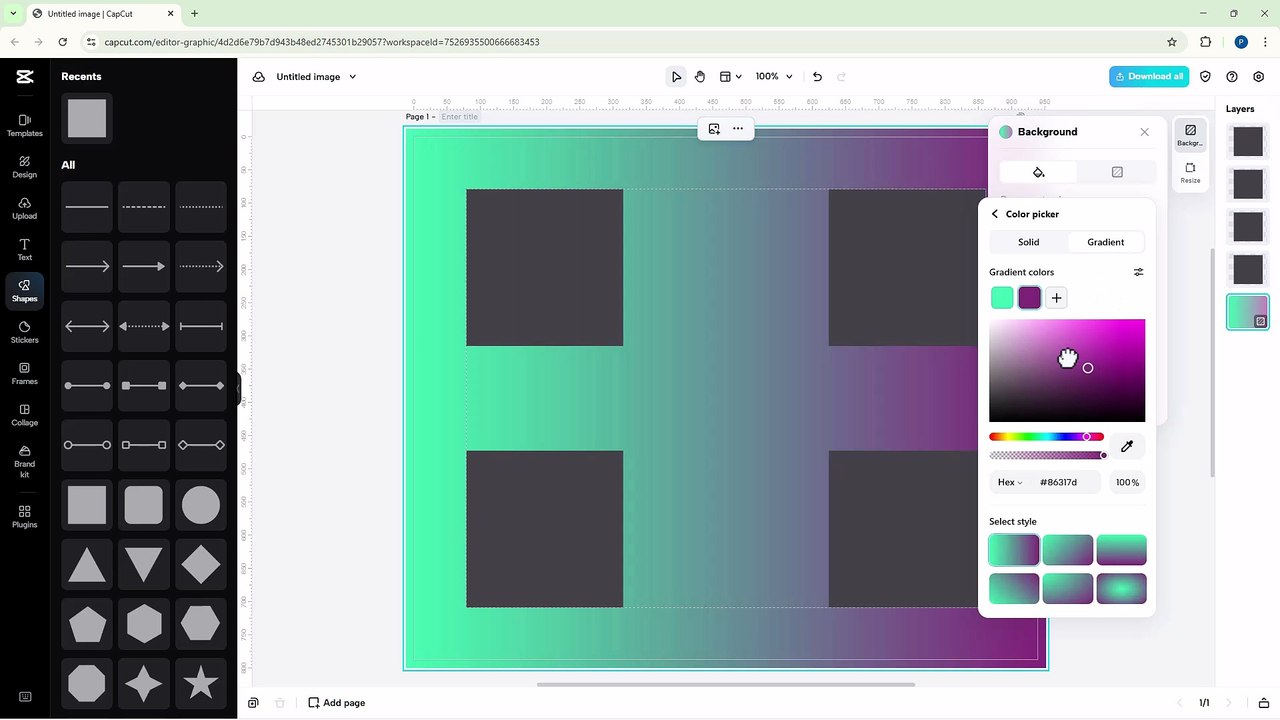Open the help question mark icon
Image resolution: width=1280 pixels, height=720 pixels.
click(x=1232, y=77)
